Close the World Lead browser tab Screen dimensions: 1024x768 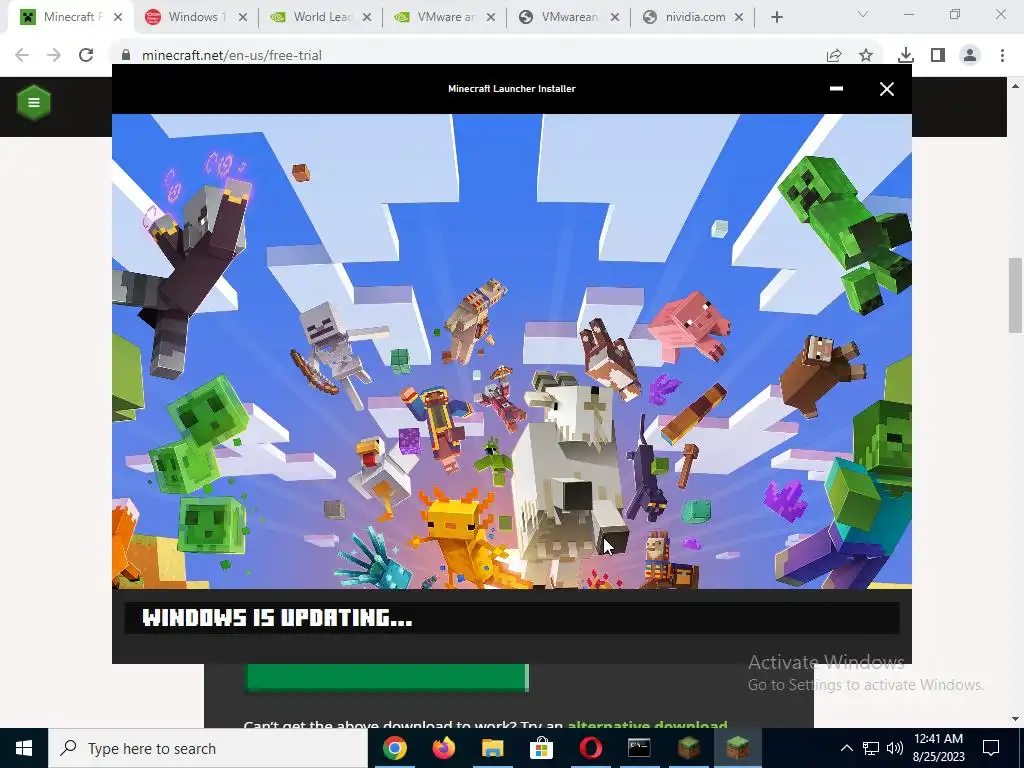(366, 18)
